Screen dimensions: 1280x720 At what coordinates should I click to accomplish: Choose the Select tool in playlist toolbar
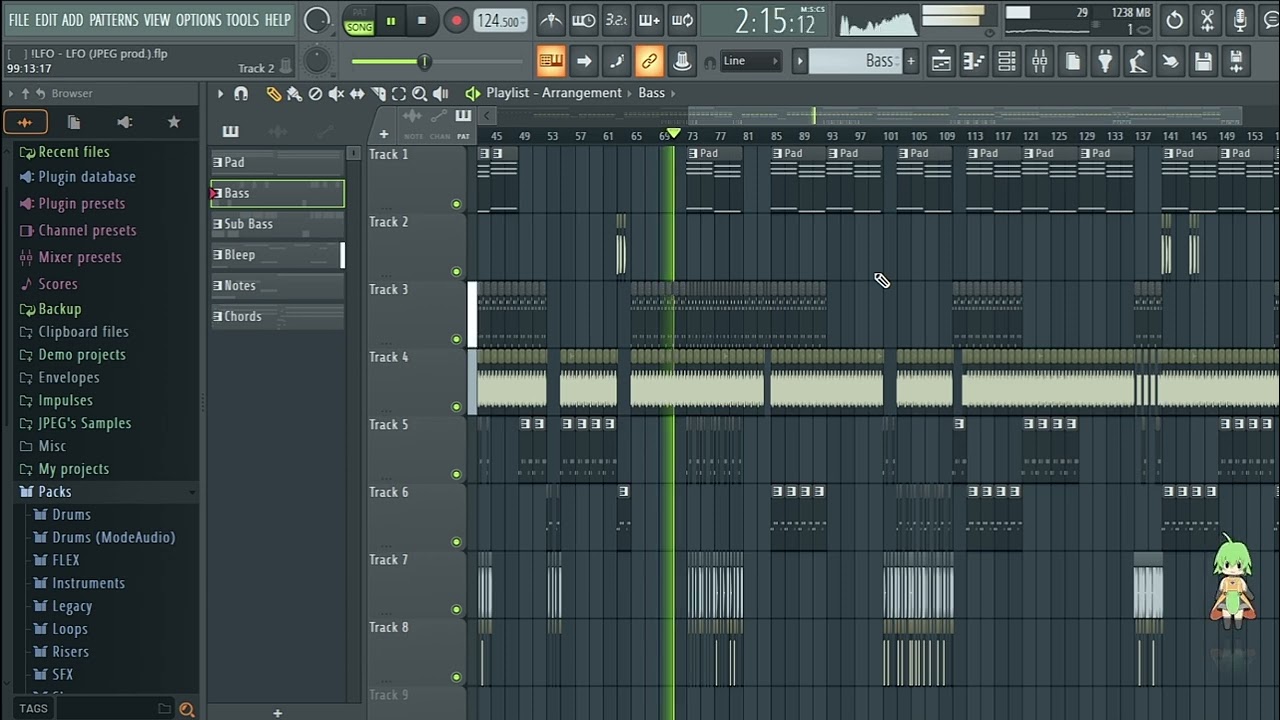pyautogui.click(x=399, y=93)
